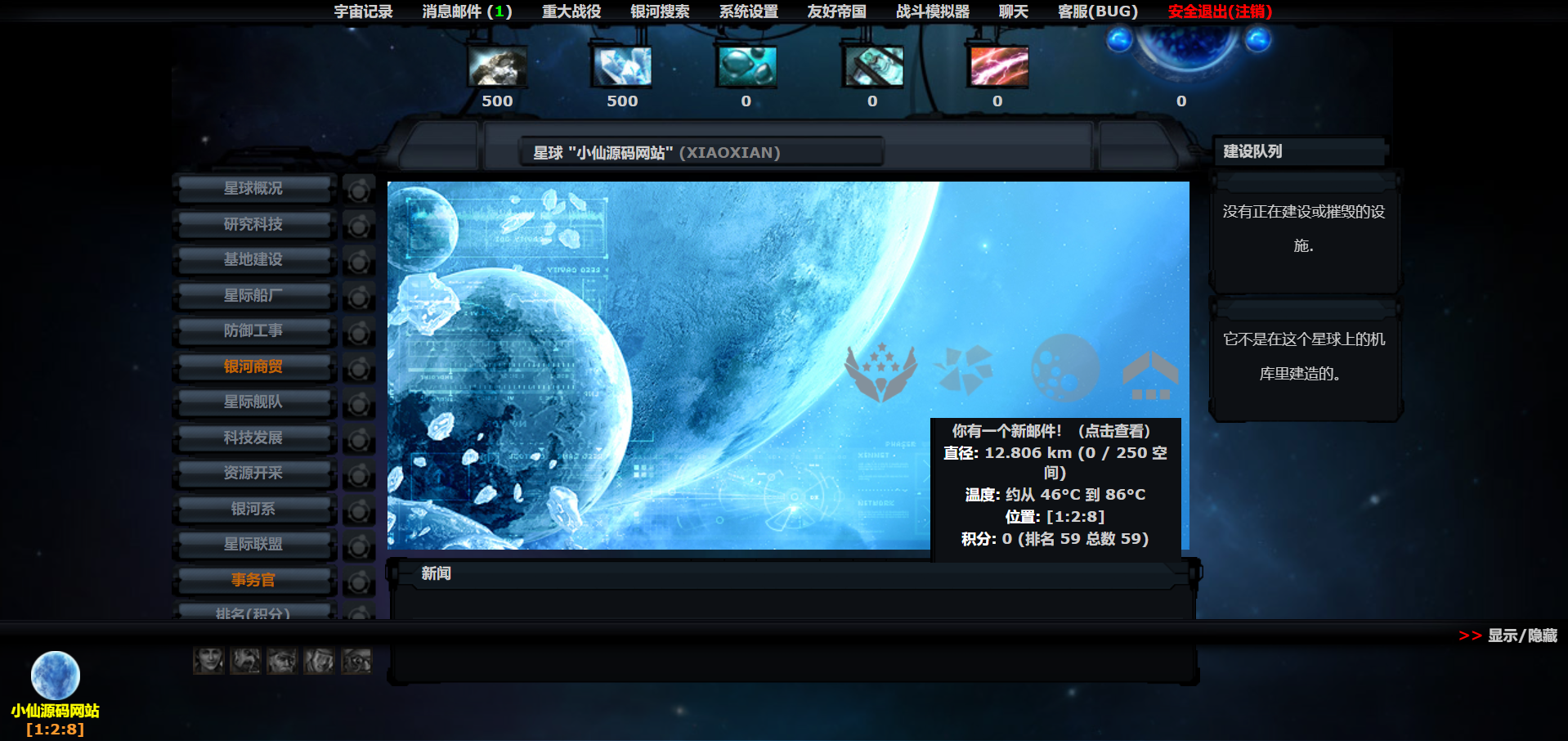
Task: Open the 防御工事 page
Action: [x=253, y=330]
